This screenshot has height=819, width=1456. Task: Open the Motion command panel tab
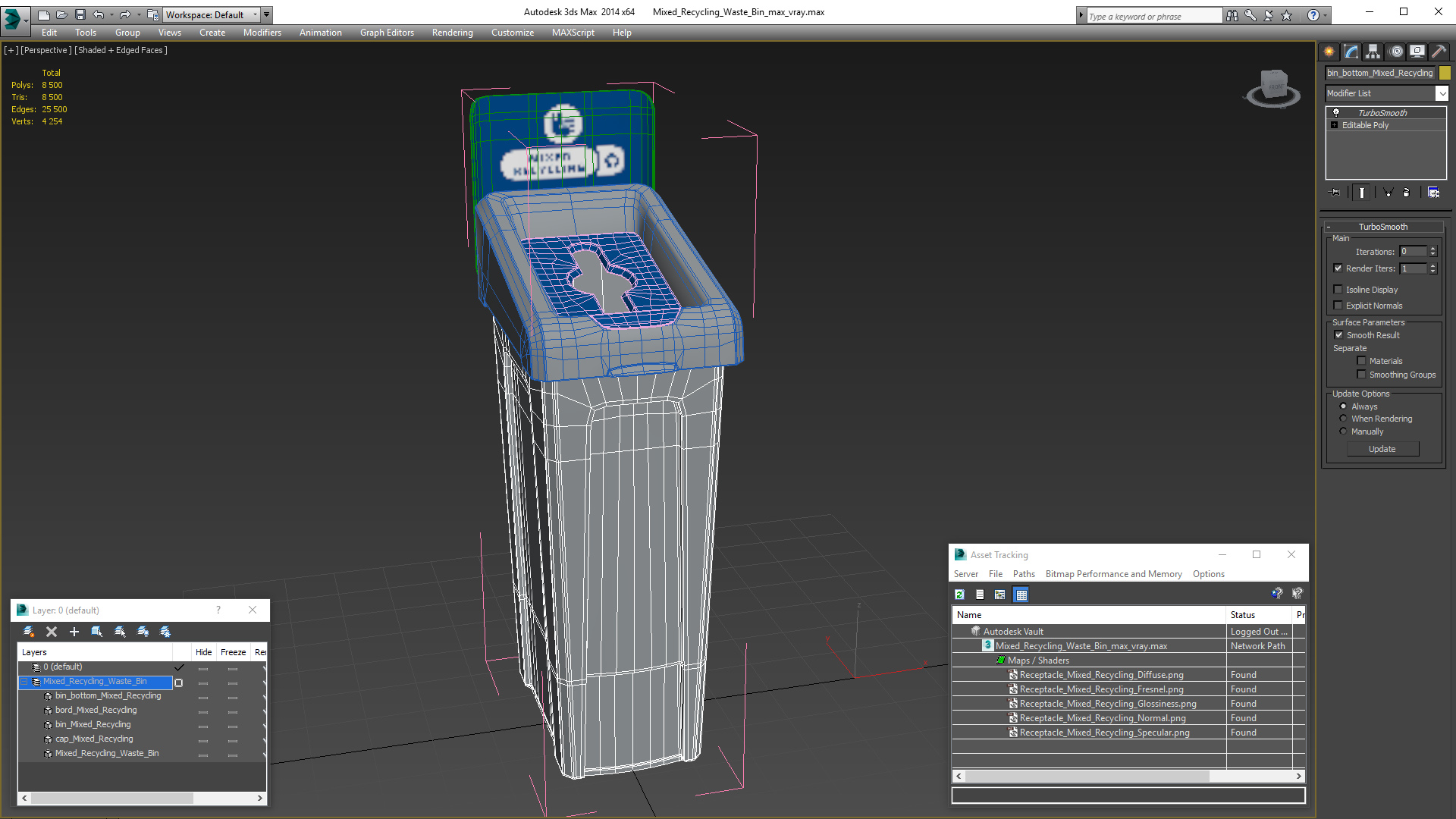(x=1396, y=52)
